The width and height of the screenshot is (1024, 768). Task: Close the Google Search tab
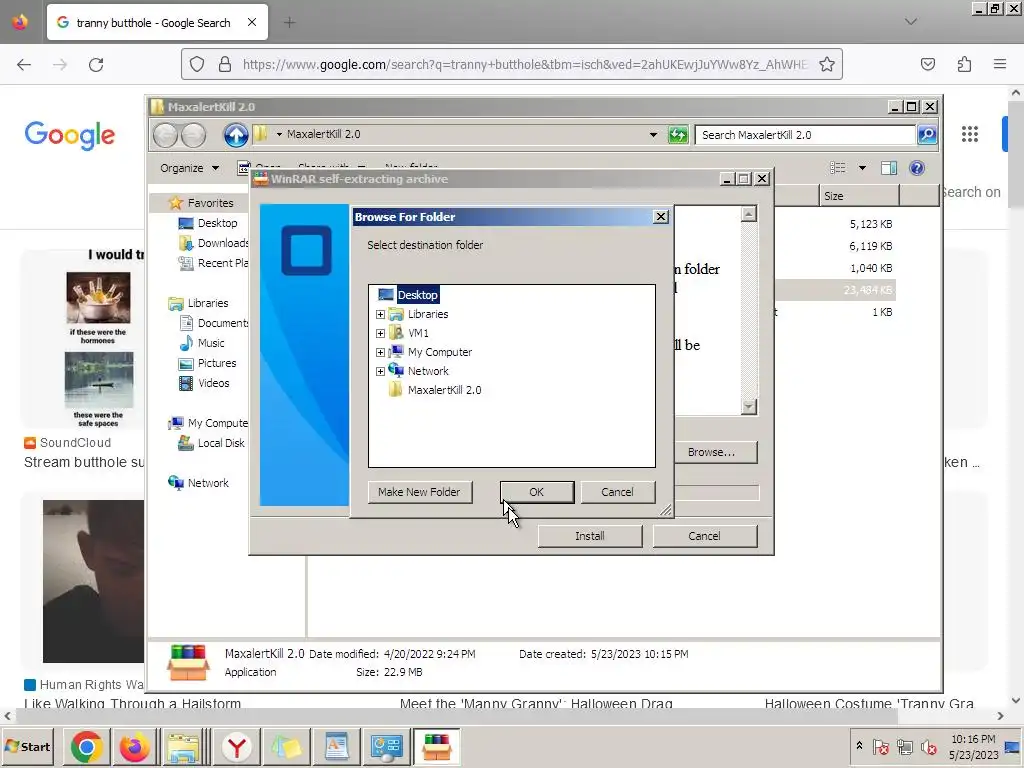point(252,22)
